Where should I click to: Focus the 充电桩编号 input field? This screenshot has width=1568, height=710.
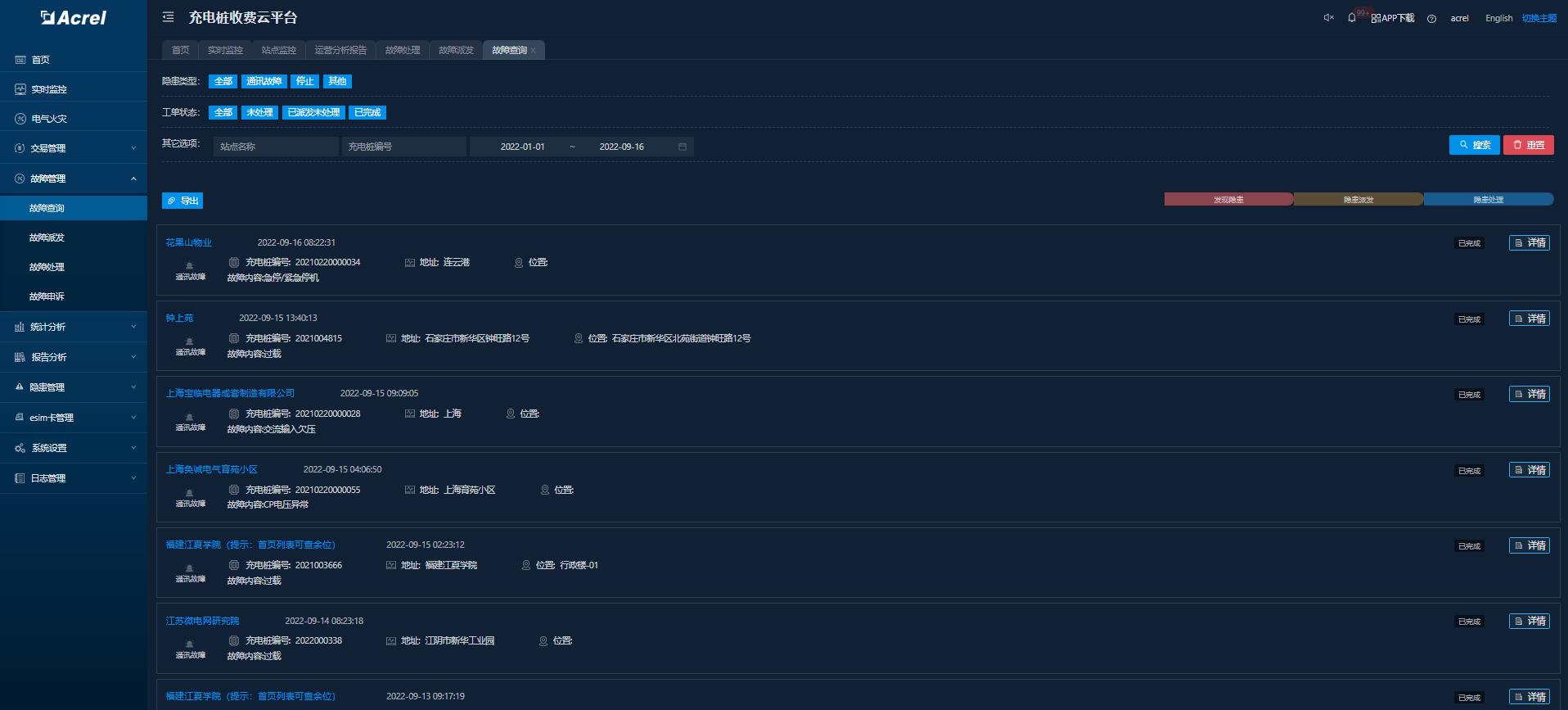(x=404, y=147)
